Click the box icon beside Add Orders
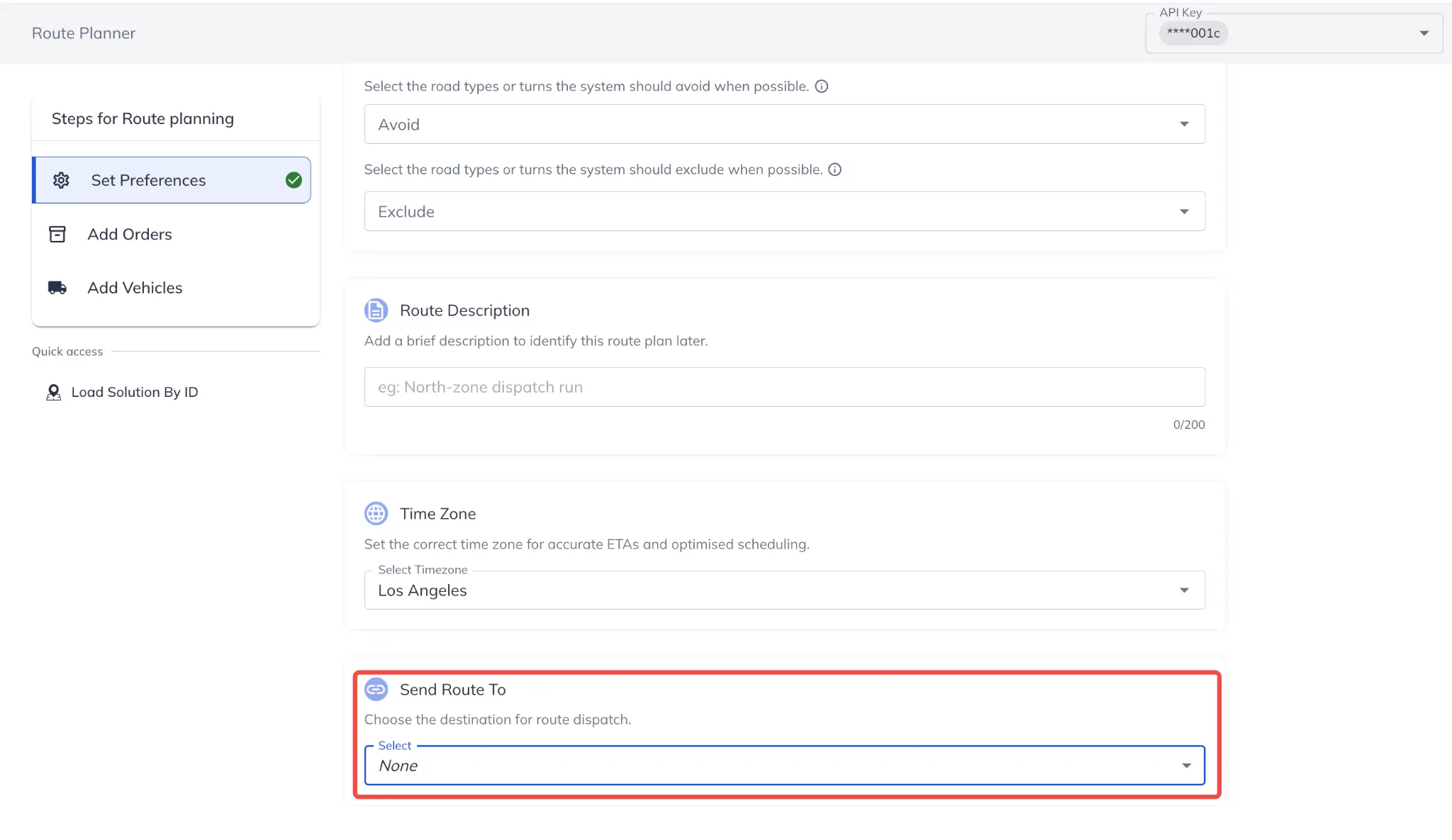This screenshot has height=840, width=1452. (57, 234)
